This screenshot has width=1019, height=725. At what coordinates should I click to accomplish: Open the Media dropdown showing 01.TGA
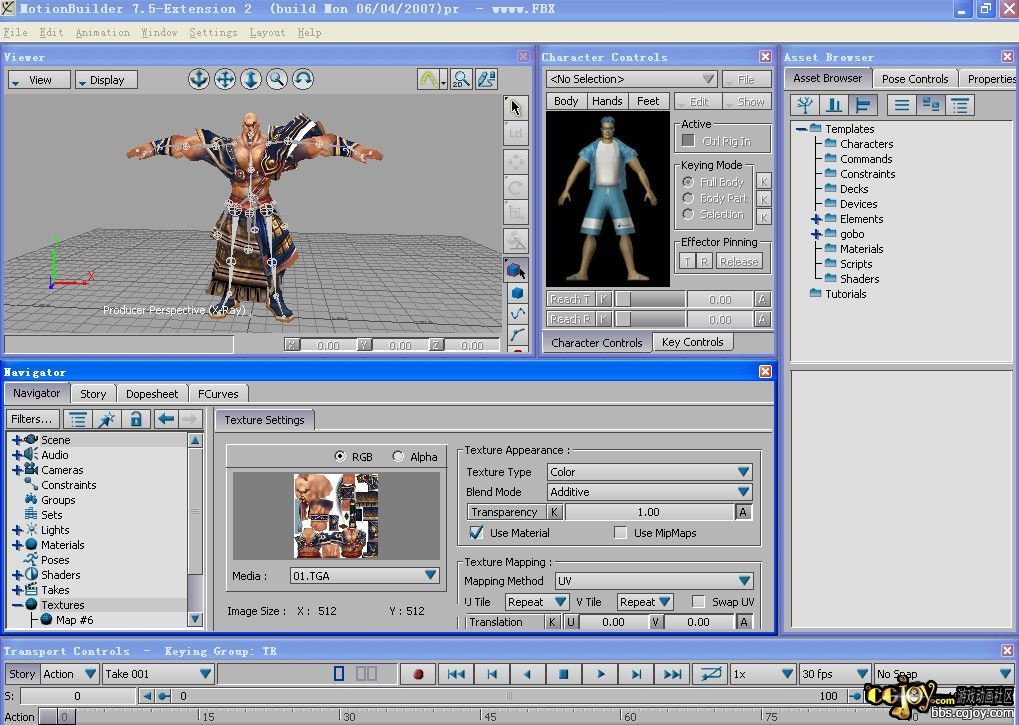[x=364, y=575]
